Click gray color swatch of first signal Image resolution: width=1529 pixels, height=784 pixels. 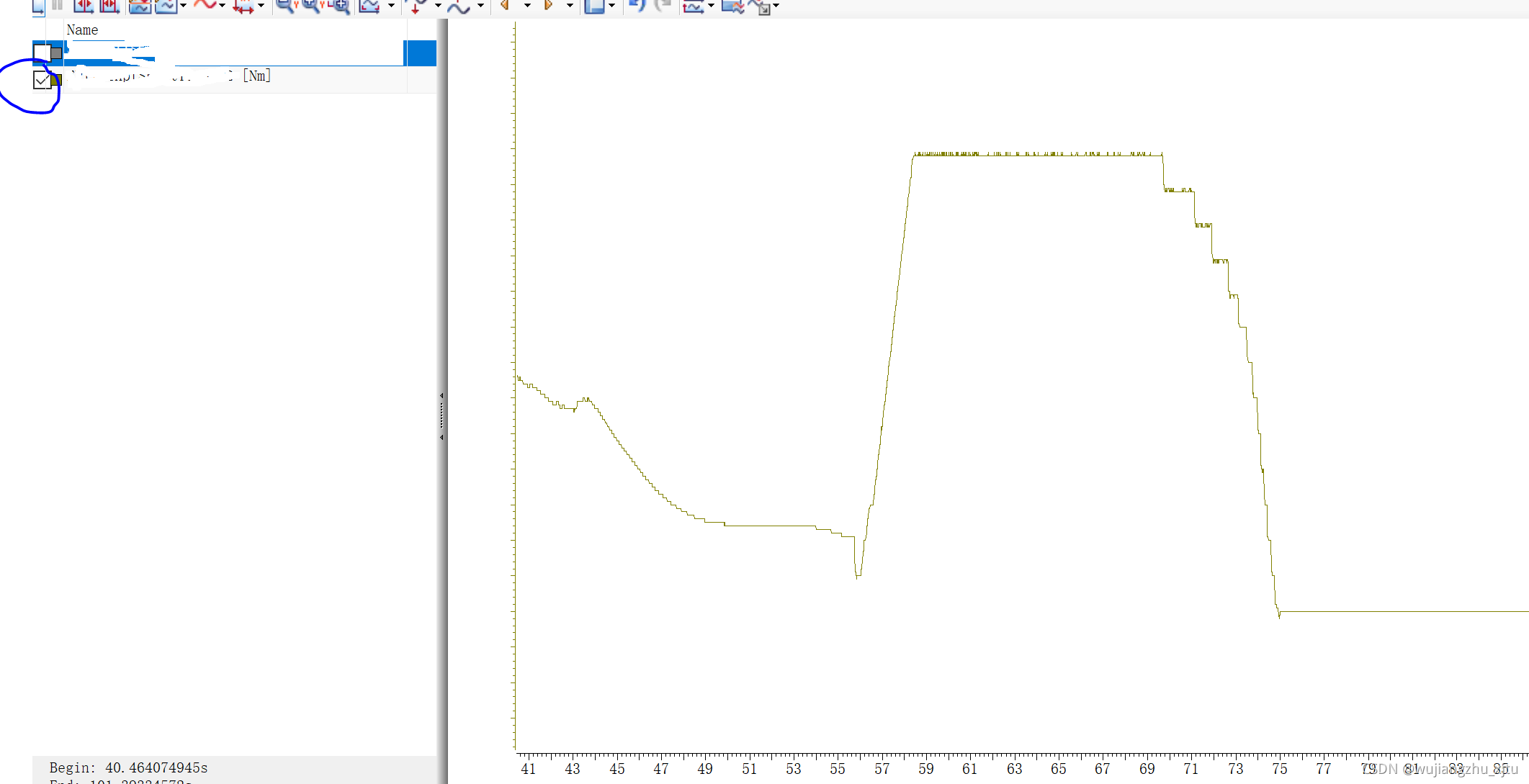(56, 53)
